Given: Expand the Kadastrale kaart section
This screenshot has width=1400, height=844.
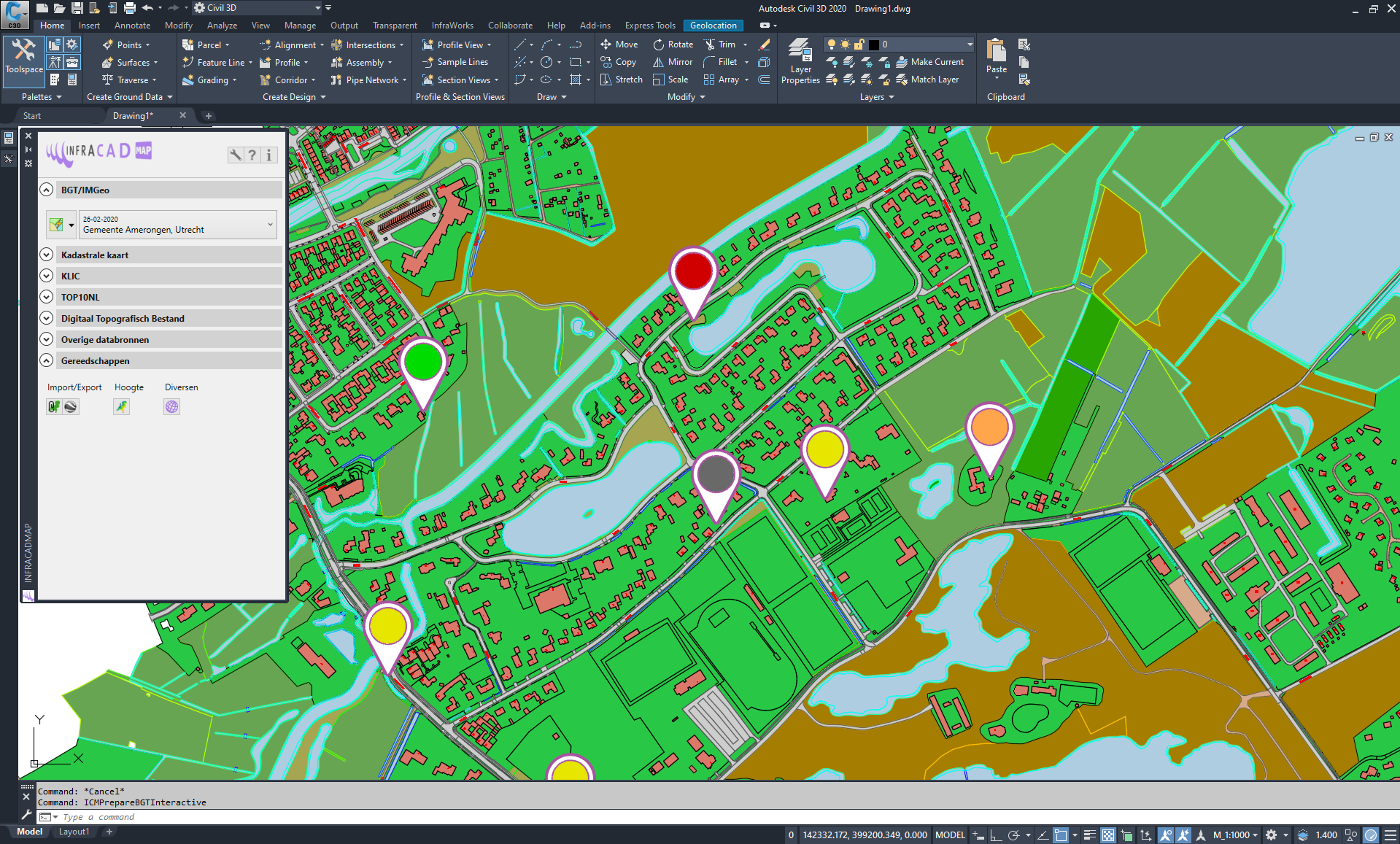Looking at the screenshot, I should (x=47, y=255).
